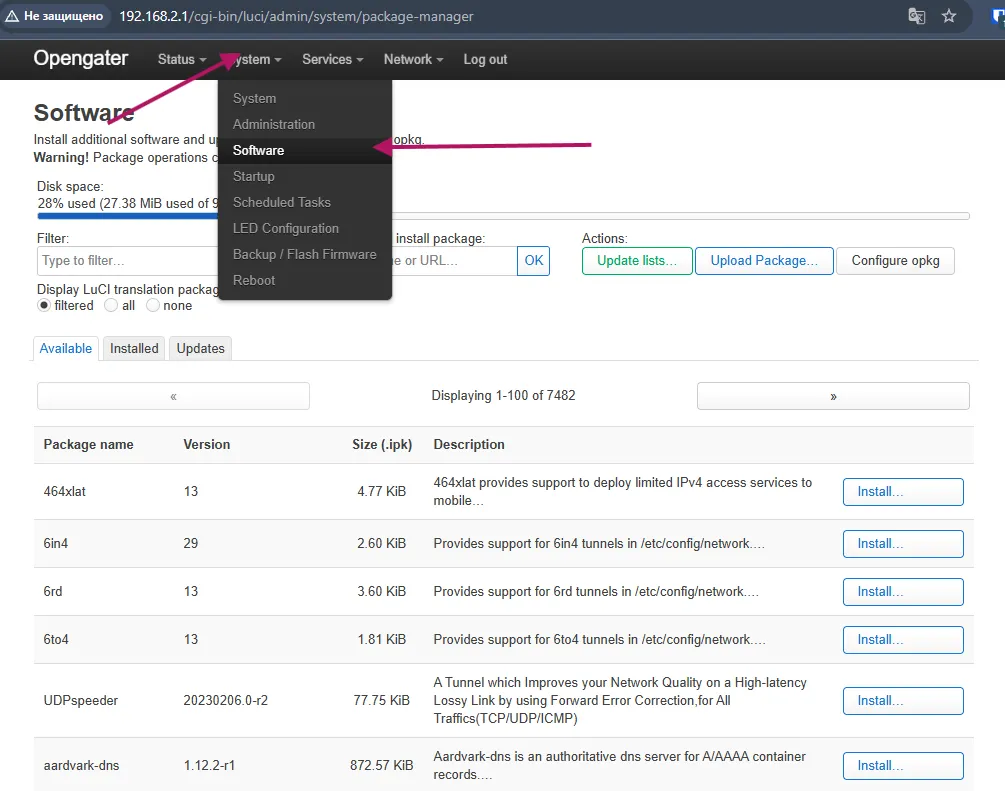Screen dimensions: 1005x791
Task: Install the 6to4 package
Action: point(903,640)
